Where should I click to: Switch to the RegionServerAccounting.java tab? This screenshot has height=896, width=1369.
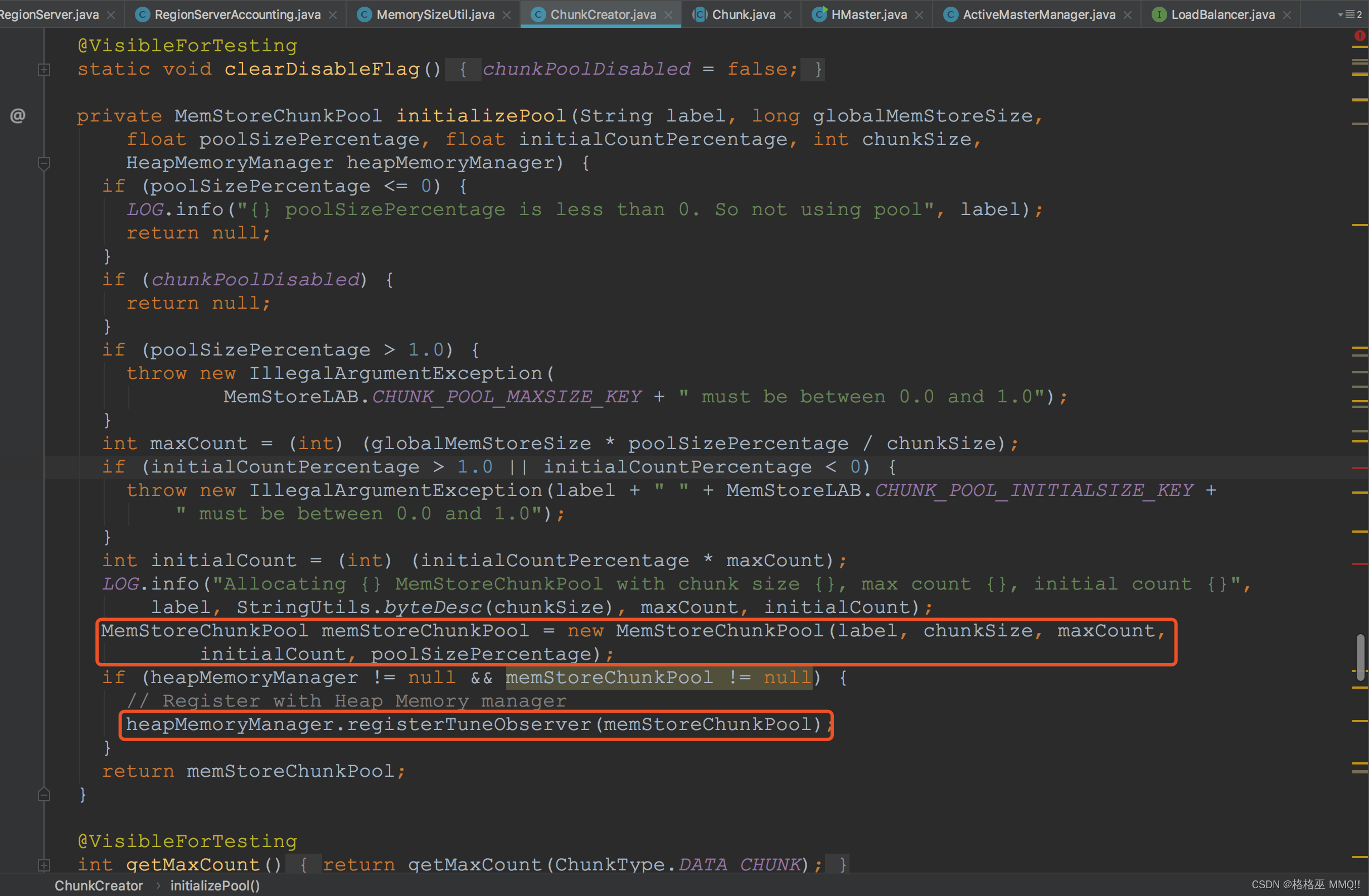(237, 14)
